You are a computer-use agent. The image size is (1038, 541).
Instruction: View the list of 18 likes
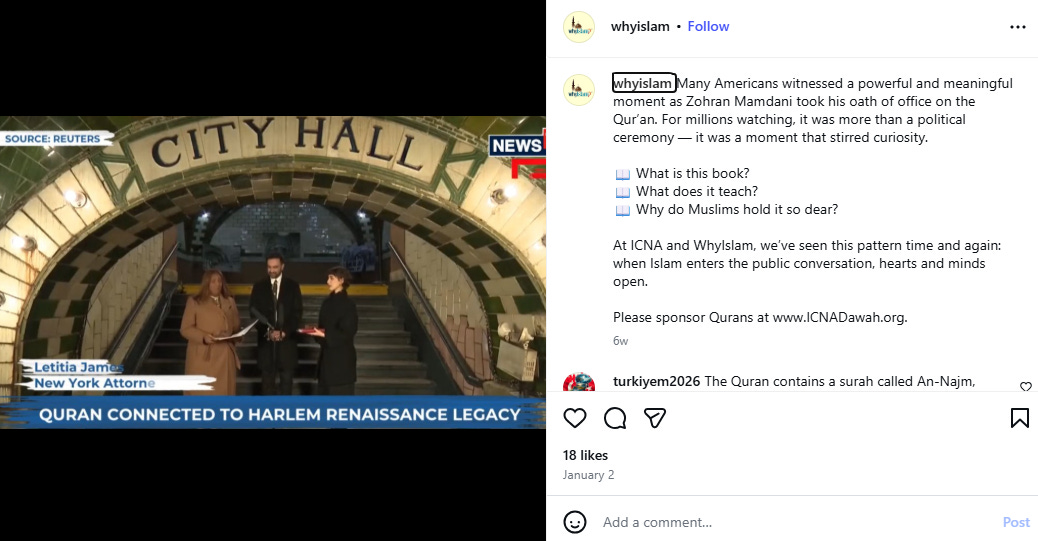tap(585, 455)
